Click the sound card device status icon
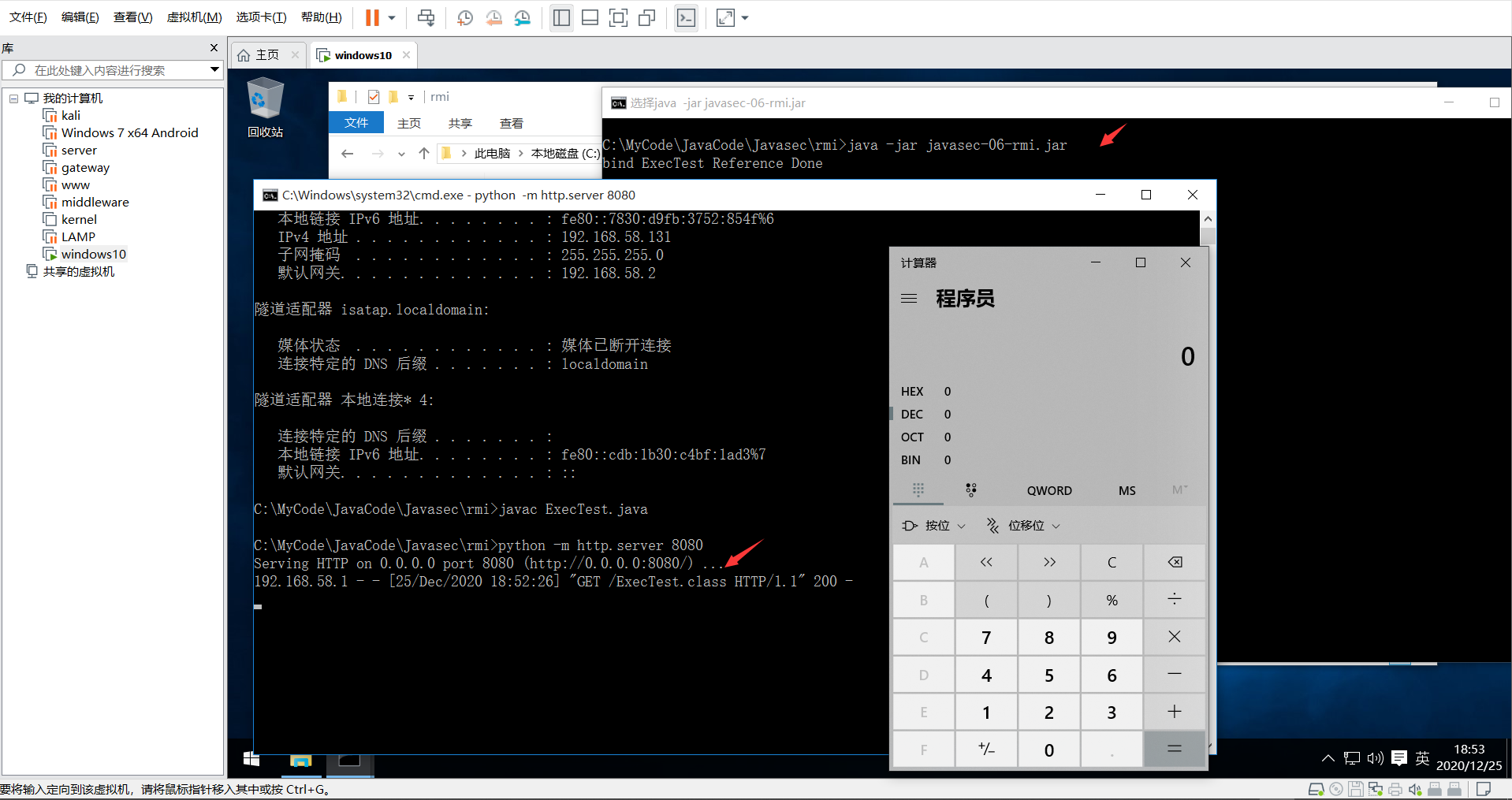1512x800 pixels. (1415, 789)
